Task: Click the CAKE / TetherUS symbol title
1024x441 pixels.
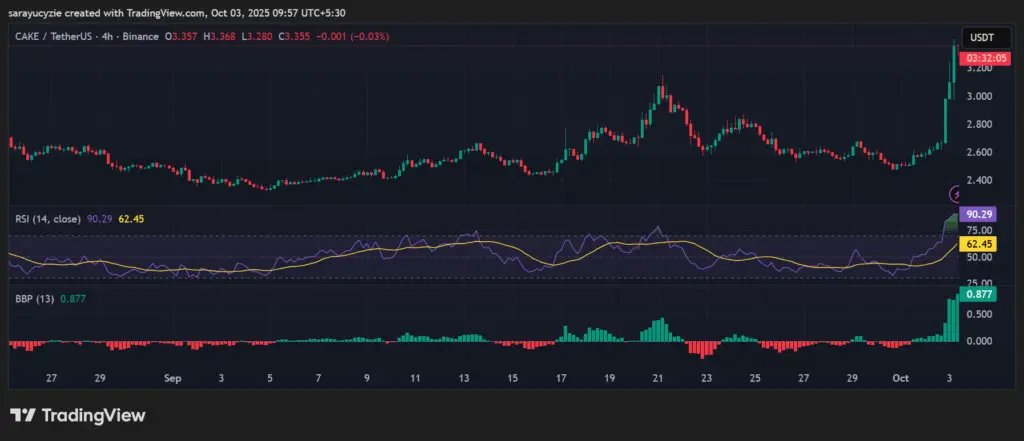Action: (x=55, y=37)
